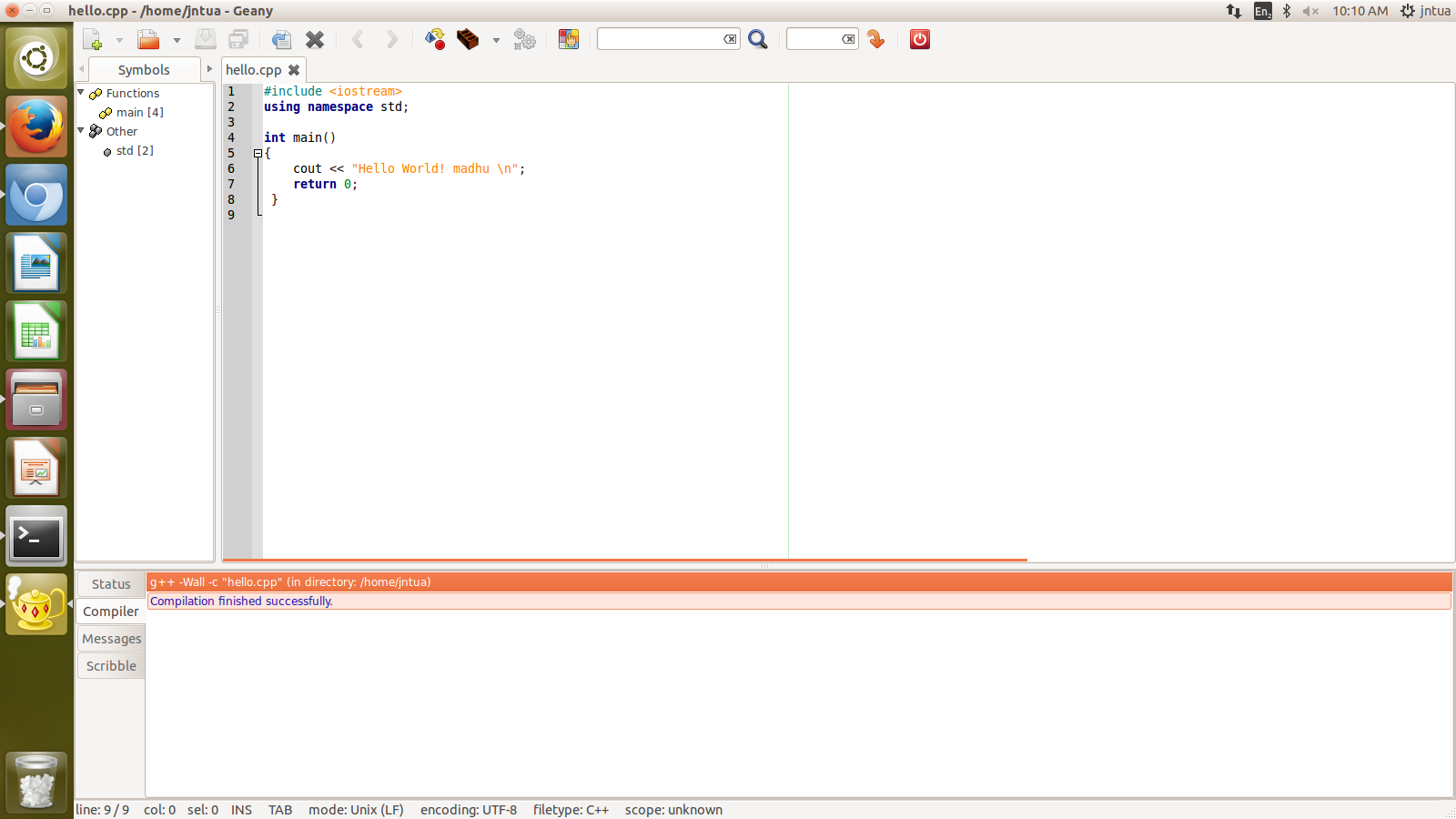Create a new file with toolbar icon
The width and height of the screenshot is (1456, 819).
93,39
